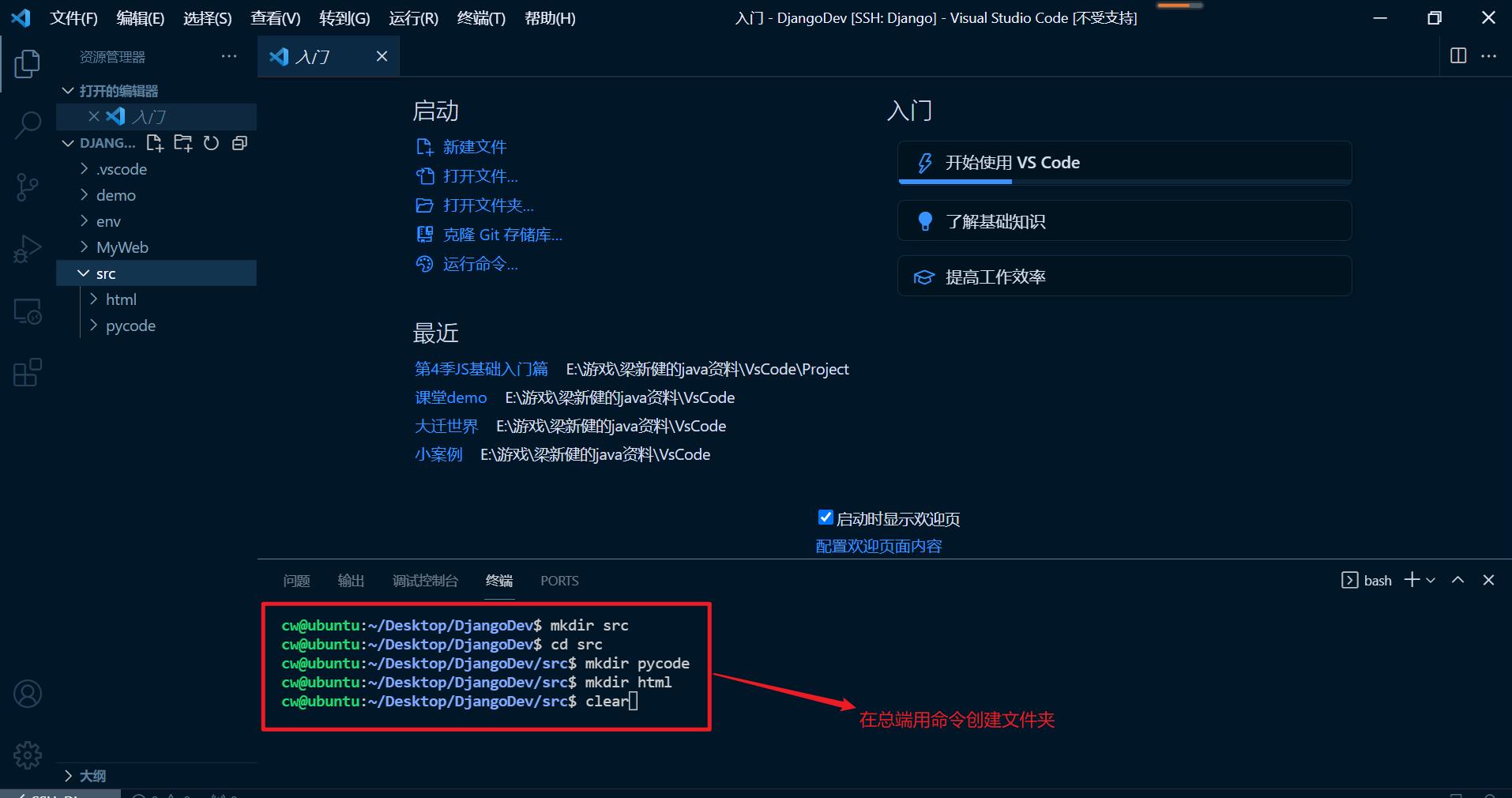The height and width of the screenshot is (798, 1512).
Task: Click 配置欢迎页面内容 link
Action: pyautogui.click(x=878, y=546)
